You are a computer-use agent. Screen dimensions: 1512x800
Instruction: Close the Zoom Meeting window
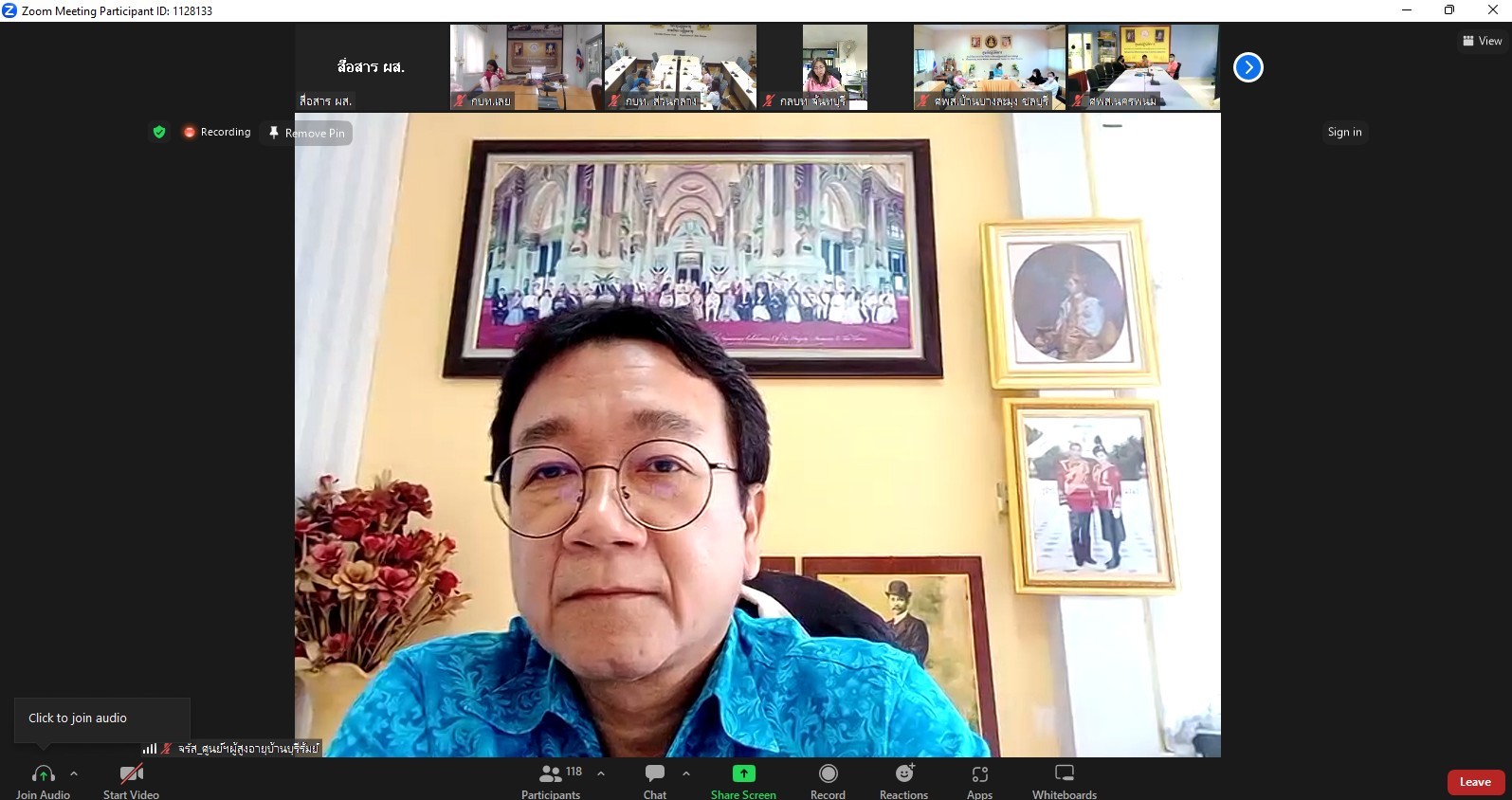coord(1492,10)
